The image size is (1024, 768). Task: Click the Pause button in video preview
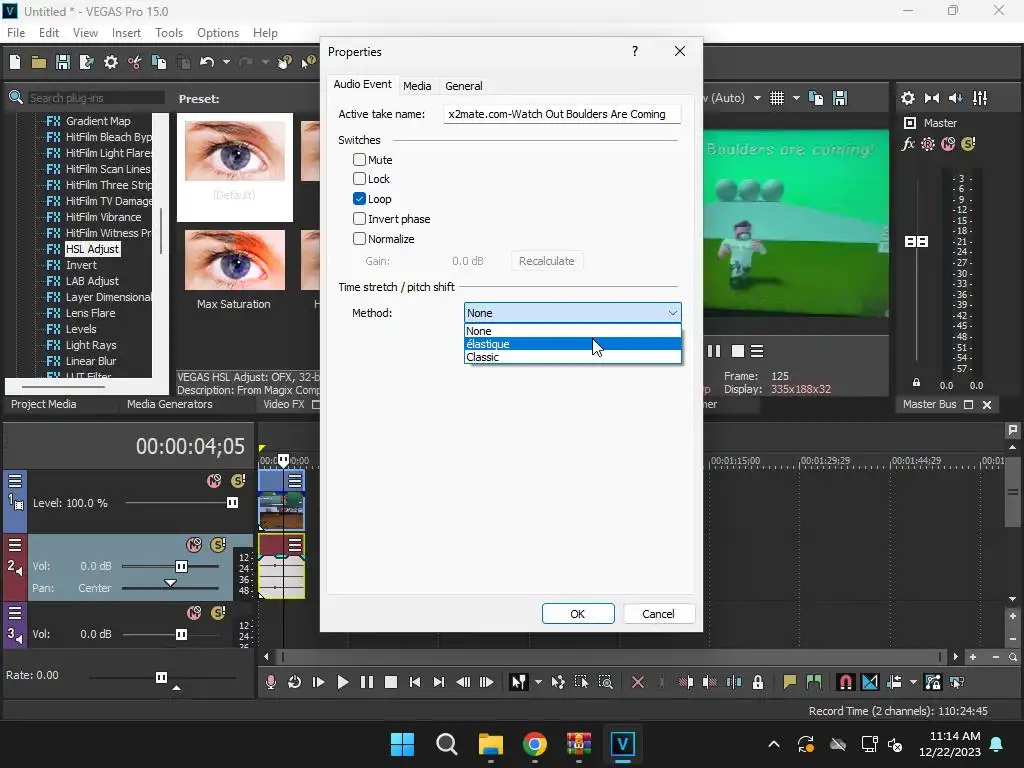click(x=714, y=351)
